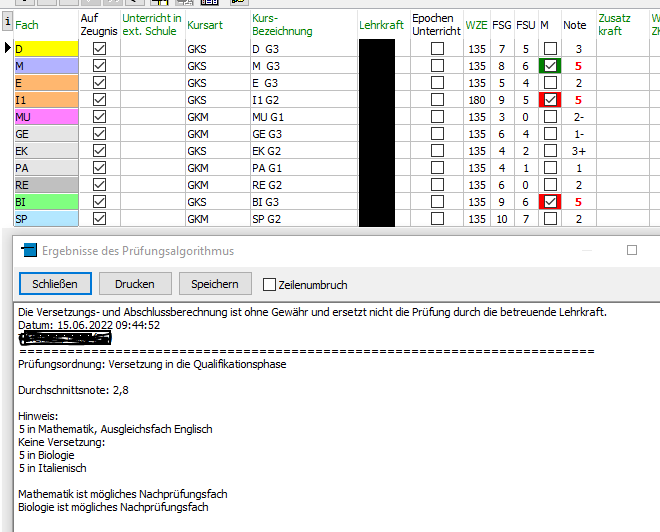Select the grey GE subject cell
Screen dimensions: 660x532
click(46, 134)
